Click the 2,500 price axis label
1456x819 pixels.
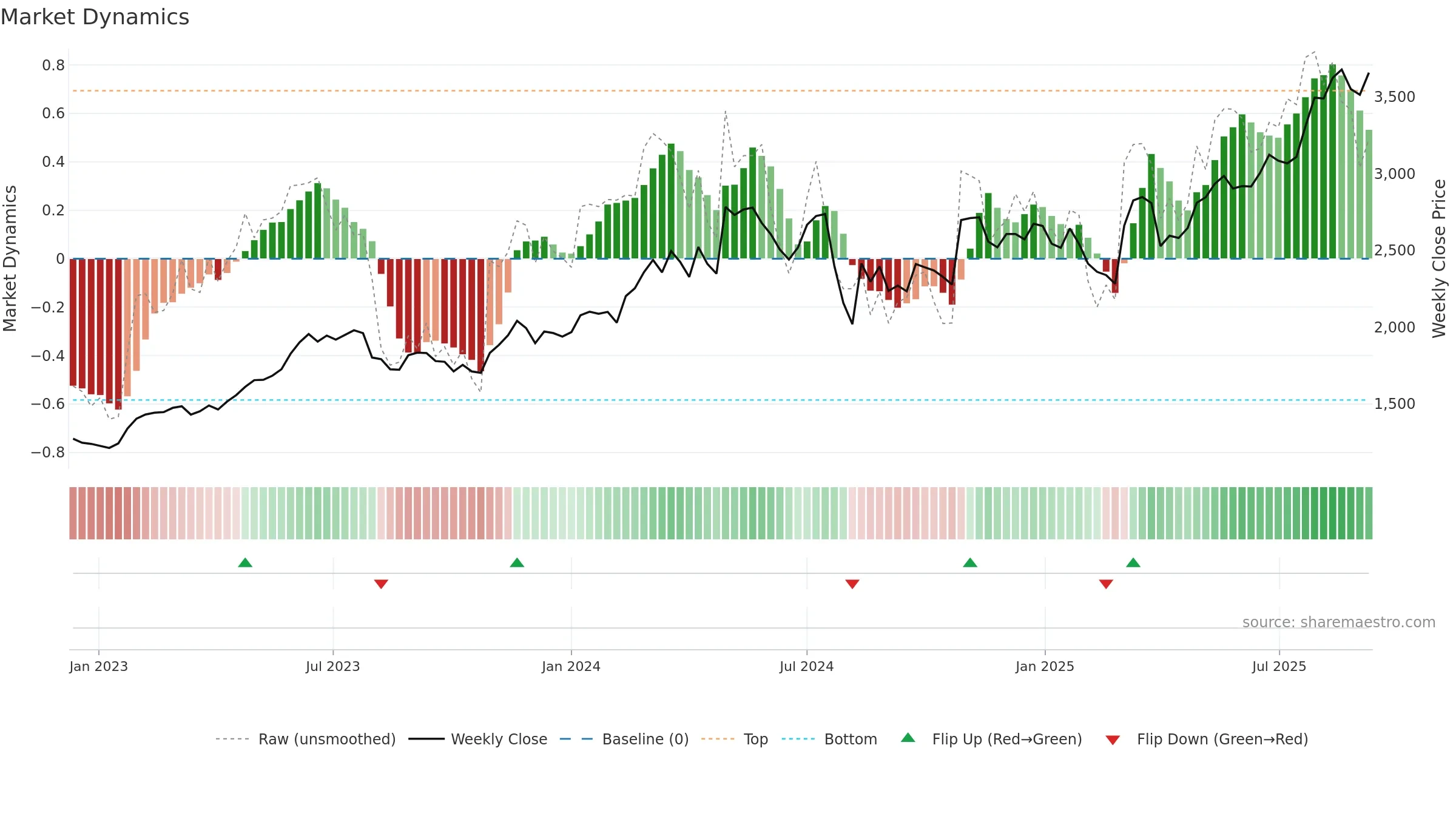1395,251
